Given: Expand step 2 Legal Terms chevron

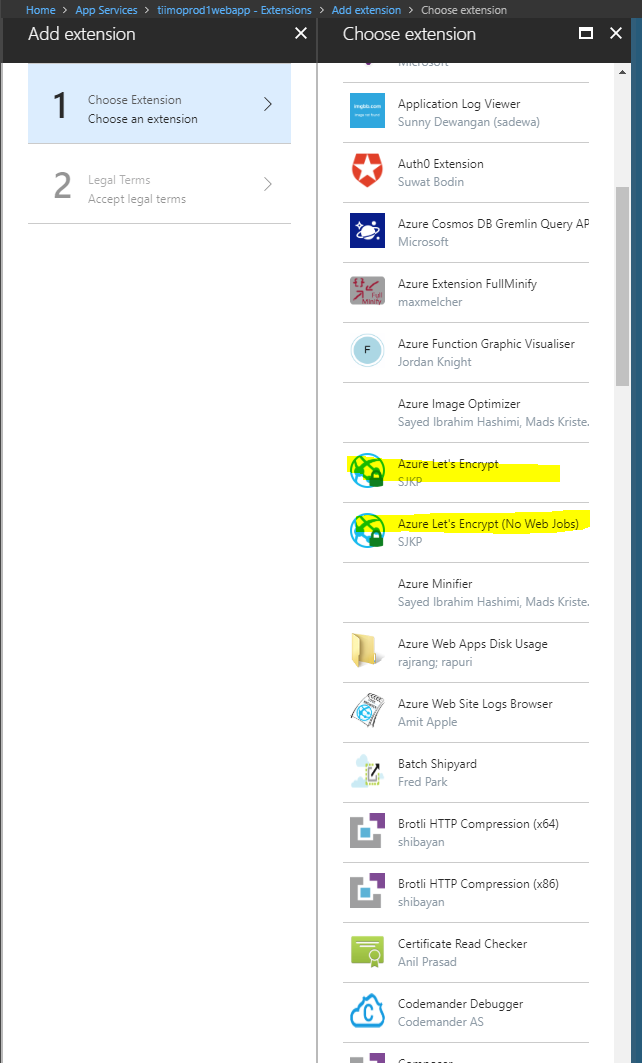Looking at the screenshot, I should 267,184.
